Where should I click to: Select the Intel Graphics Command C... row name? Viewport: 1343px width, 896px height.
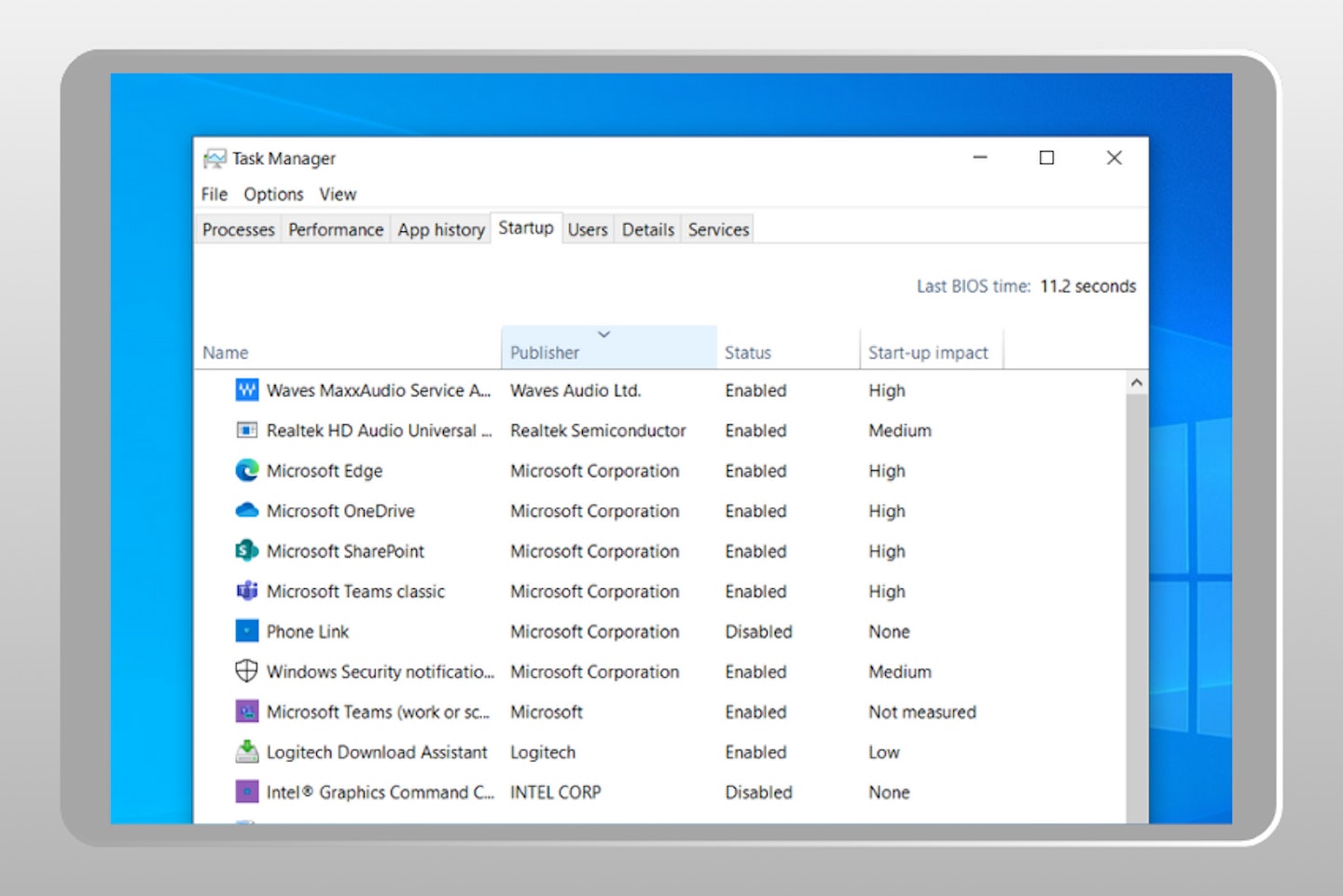(x=381, y=792)
